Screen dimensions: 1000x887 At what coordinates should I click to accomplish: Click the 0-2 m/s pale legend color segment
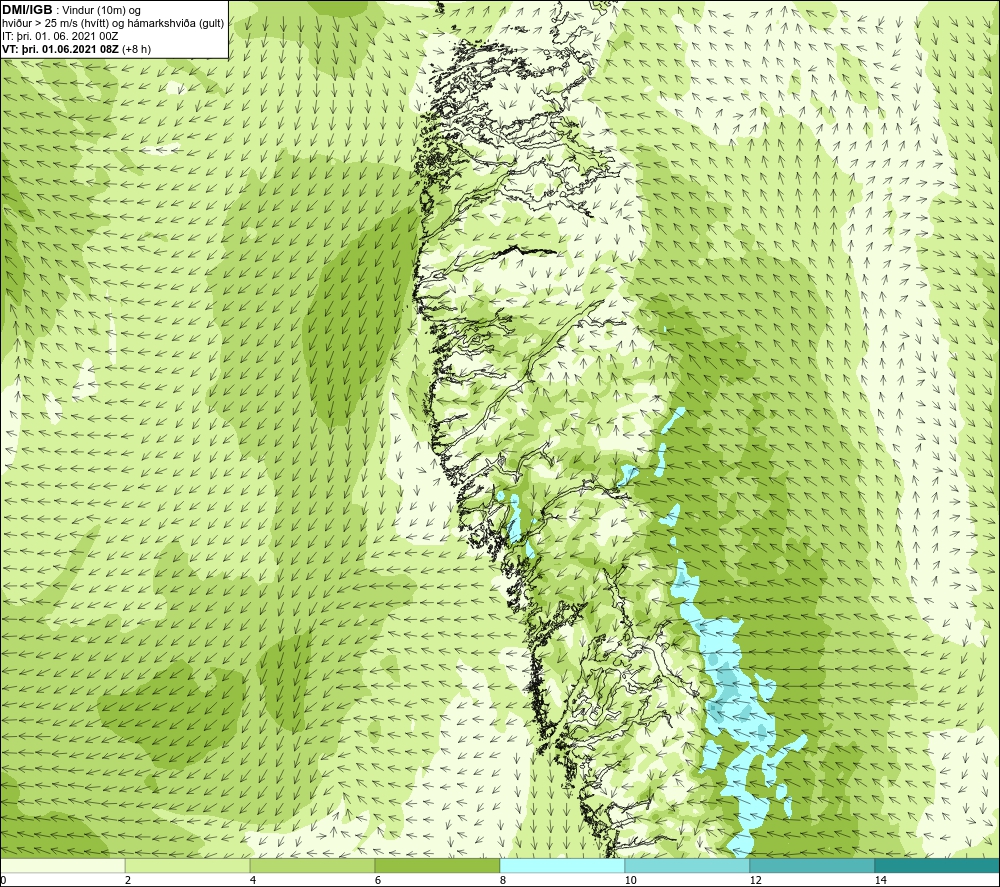pos(62,865)
